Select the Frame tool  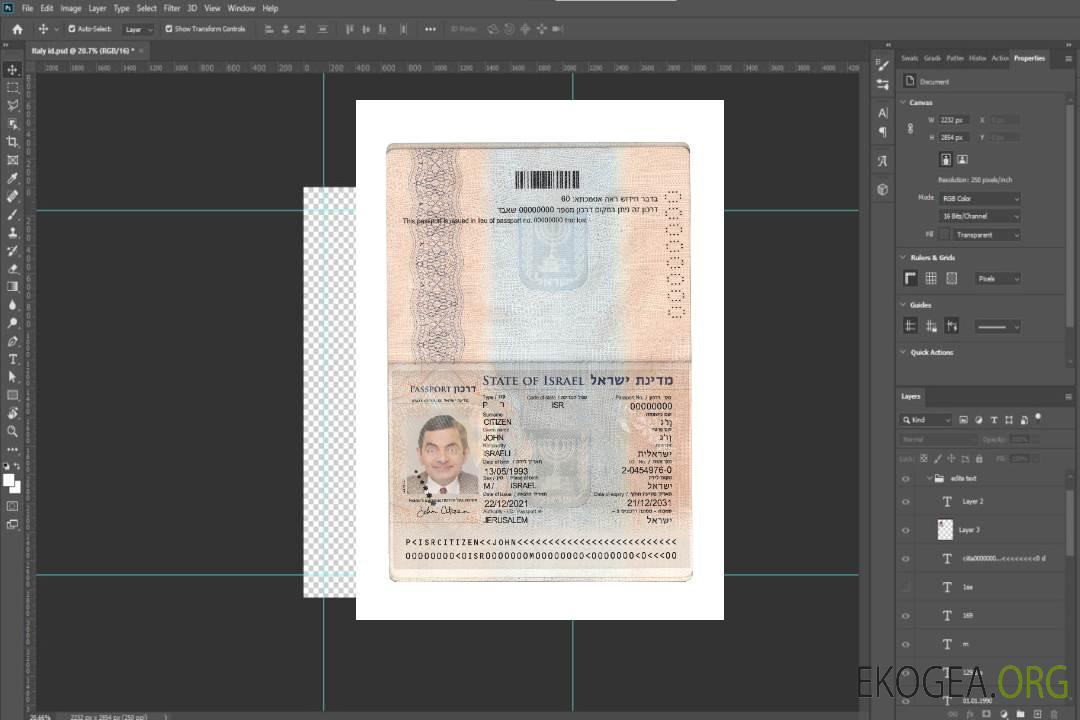[x=12, y=160]
